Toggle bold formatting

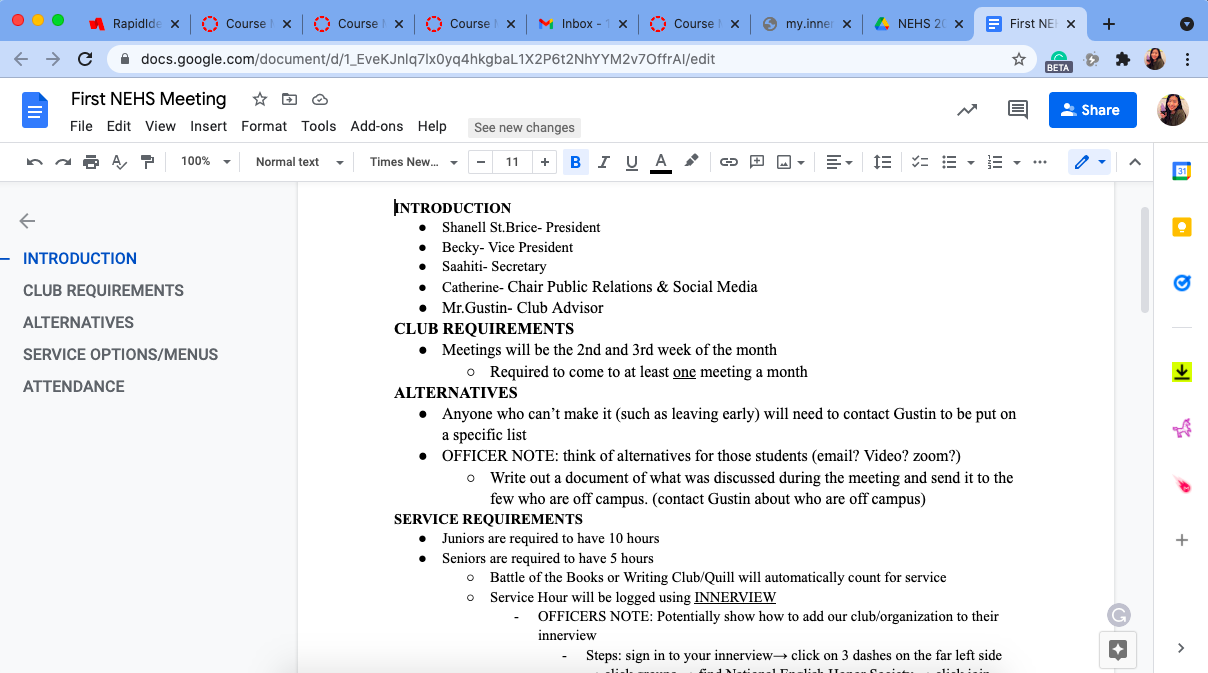[x=575, y=162]
